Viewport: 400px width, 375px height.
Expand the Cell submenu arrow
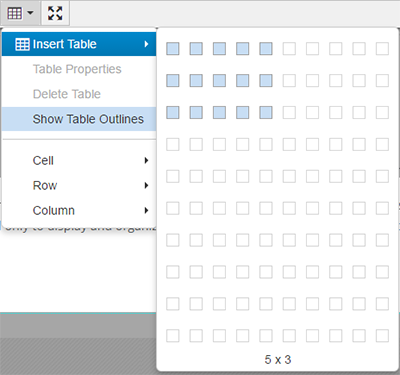point(146,160)
